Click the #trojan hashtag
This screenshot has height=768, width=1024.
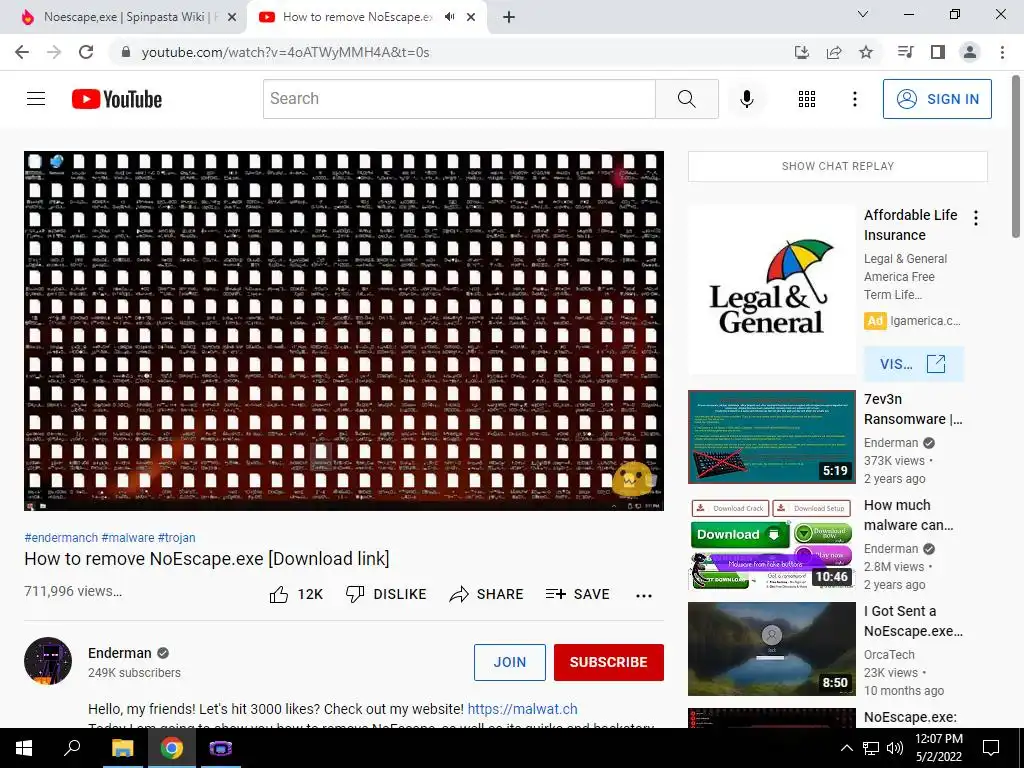[176, 537]
